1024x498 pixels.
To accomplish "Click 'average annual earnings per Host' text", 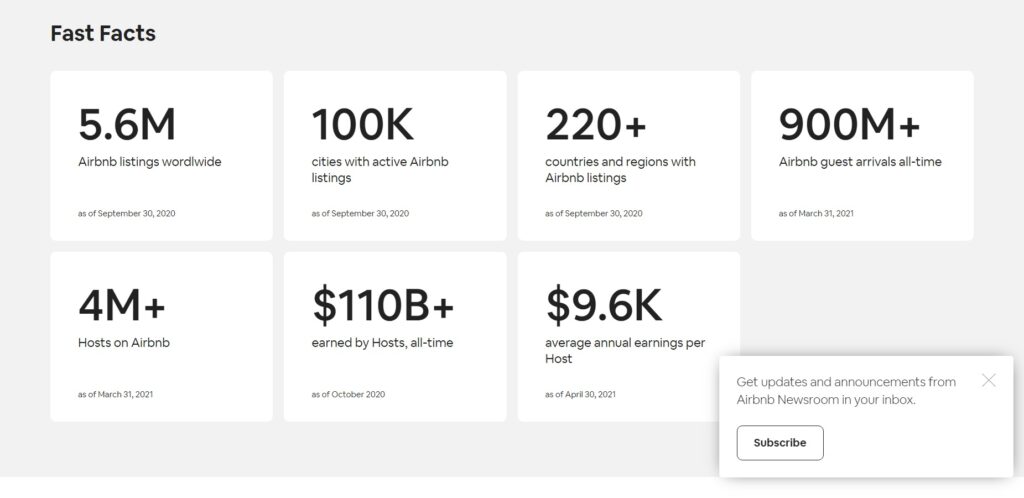I will click(625, 350).
